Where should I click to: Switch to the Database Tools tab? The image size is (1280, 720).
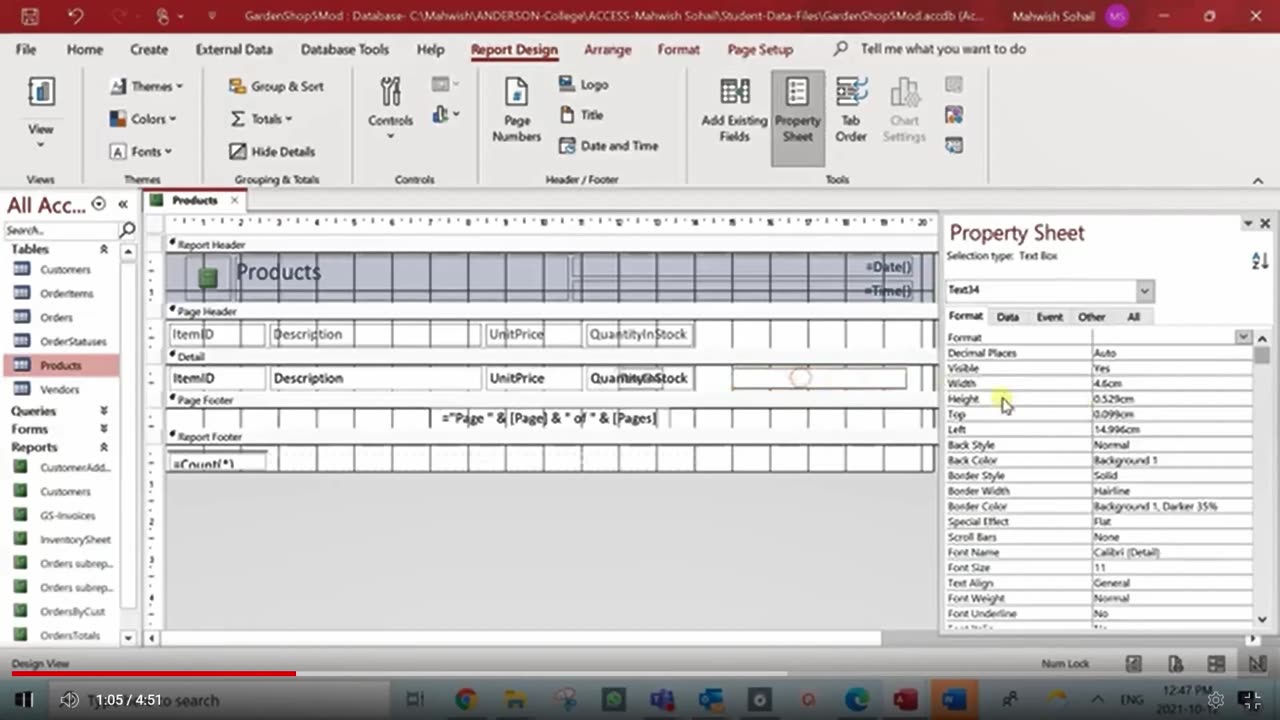pyautogui.click(x=345, y=49)
